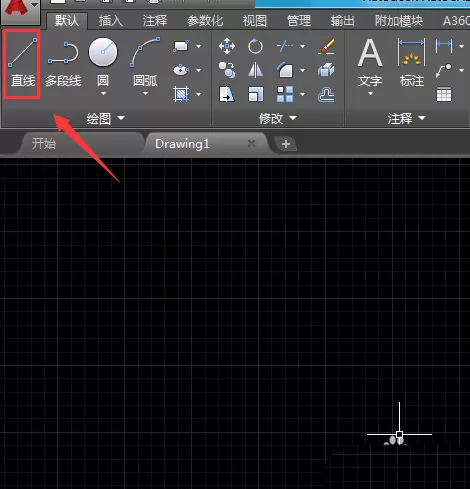The image size is (470, 489).
Task: Click the Explode tool icon
Action: 326,70
